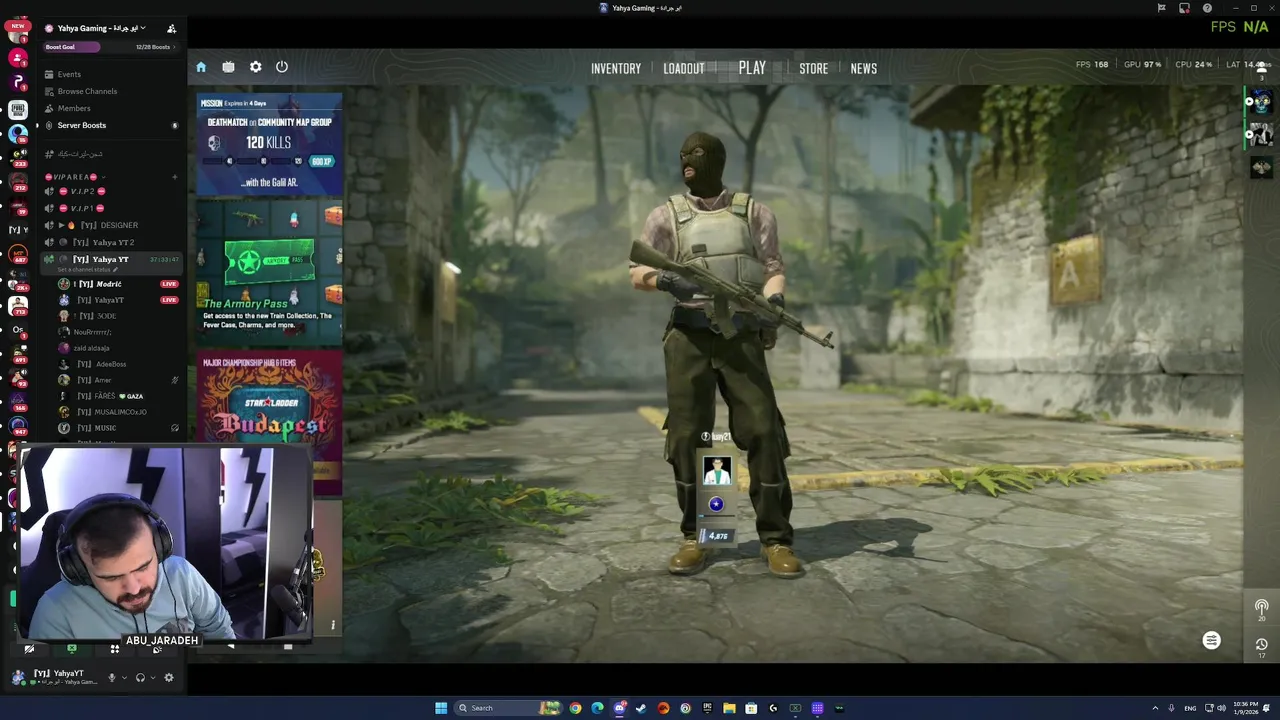Open the Deathmatch 120 Kills mission card
Viewport: 1280px width, 720px height.
click(x=269, y=145)
